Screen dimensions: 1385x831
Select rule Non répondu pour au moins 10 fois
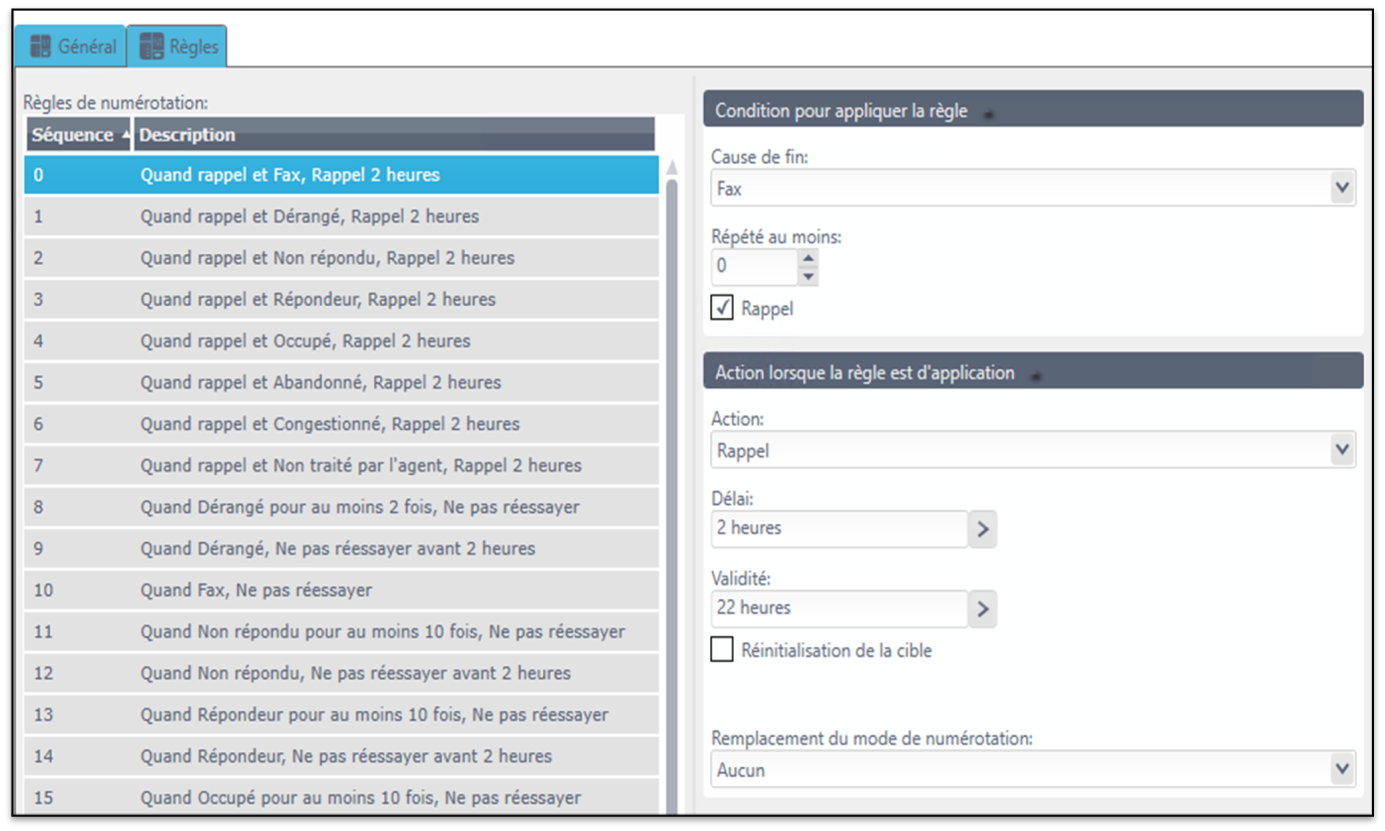[x=341, y=632]
